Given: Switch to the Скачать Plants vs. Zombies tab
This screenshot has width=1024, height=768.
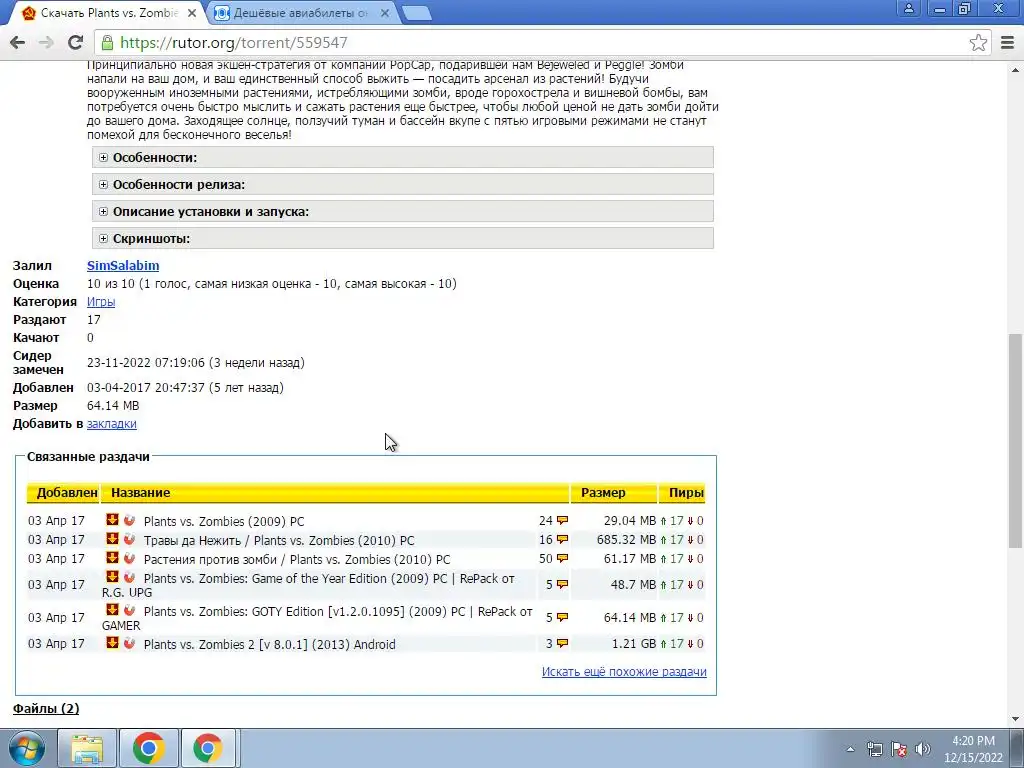Looking at the screenshot, I should [x=110, y=13].
